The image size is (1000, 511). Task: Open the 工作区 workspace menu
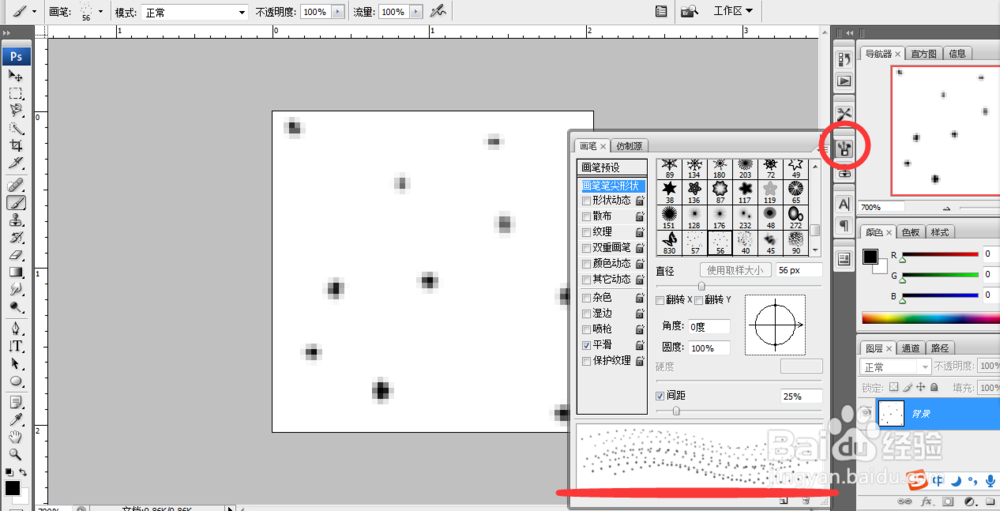pyautogui.click(x=733, y=11)
